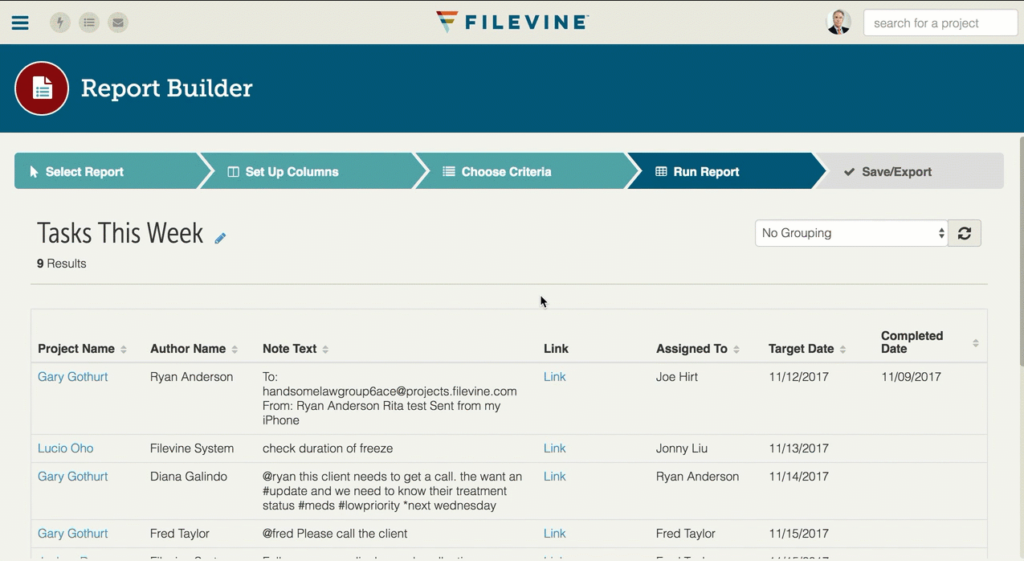Click Link in the 11/14/2017 row
1024x561 pixels.
click(554, 477)
